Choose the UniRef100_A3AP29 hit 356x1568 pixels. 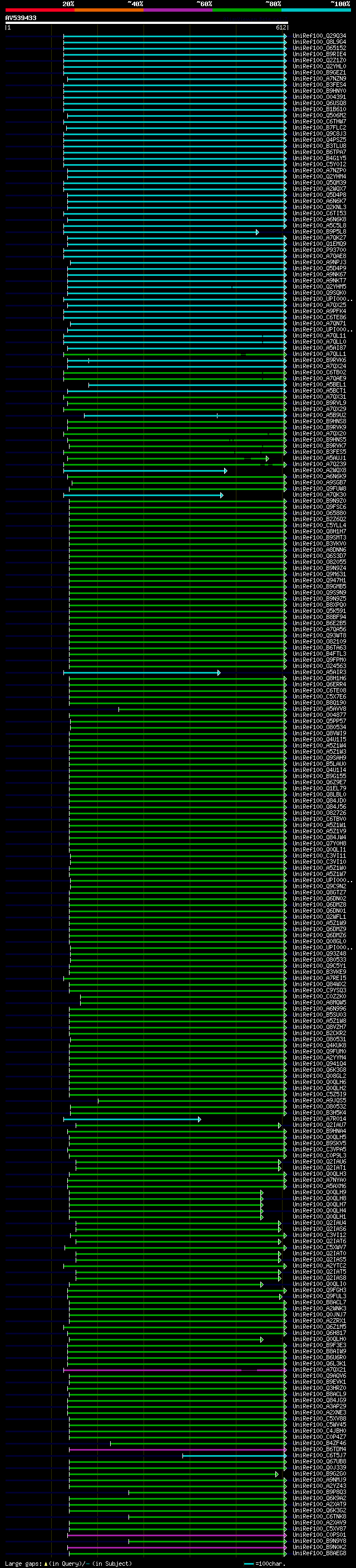pos(319,1407)
